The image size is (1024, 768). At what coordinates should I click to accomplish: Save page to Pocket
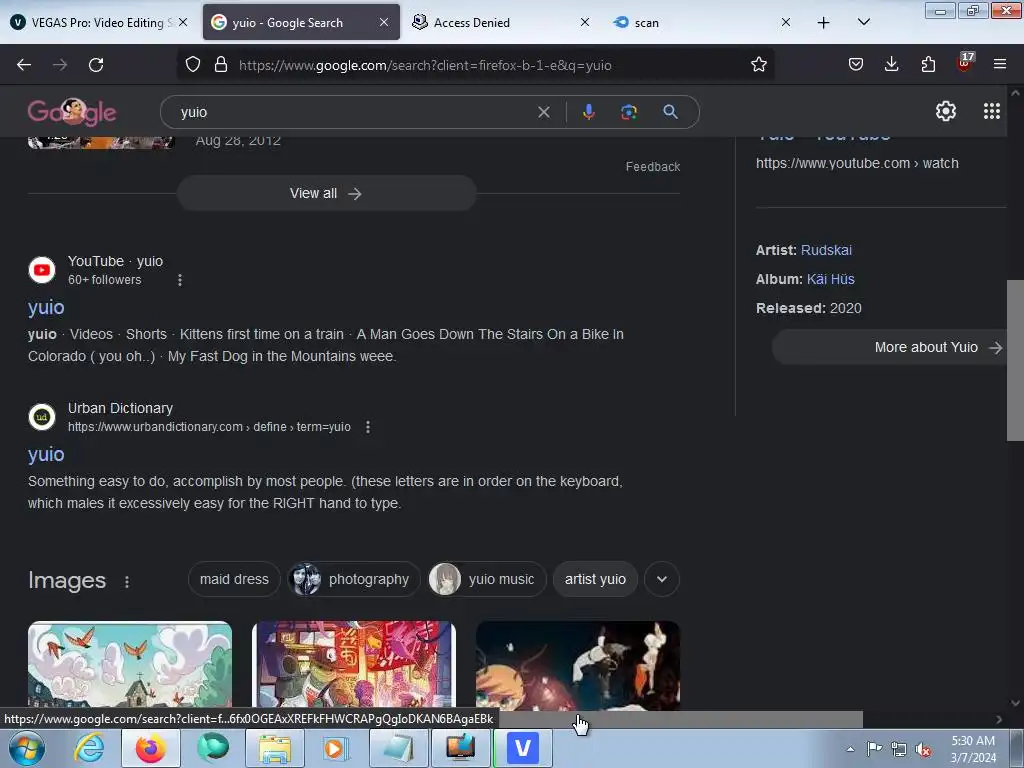pos(856,65)
